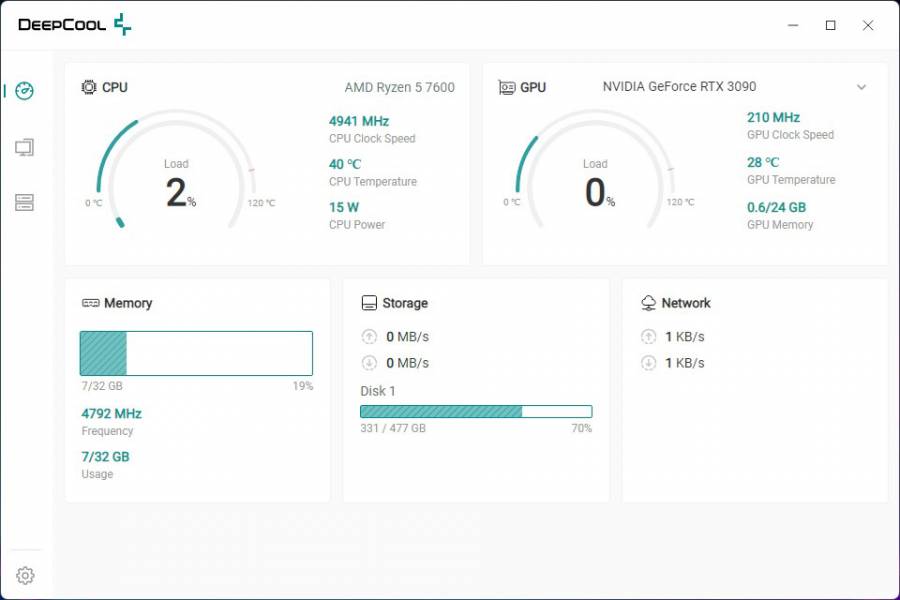
Task: Click the CPU Clock Speed label
Action: point(372,138)
